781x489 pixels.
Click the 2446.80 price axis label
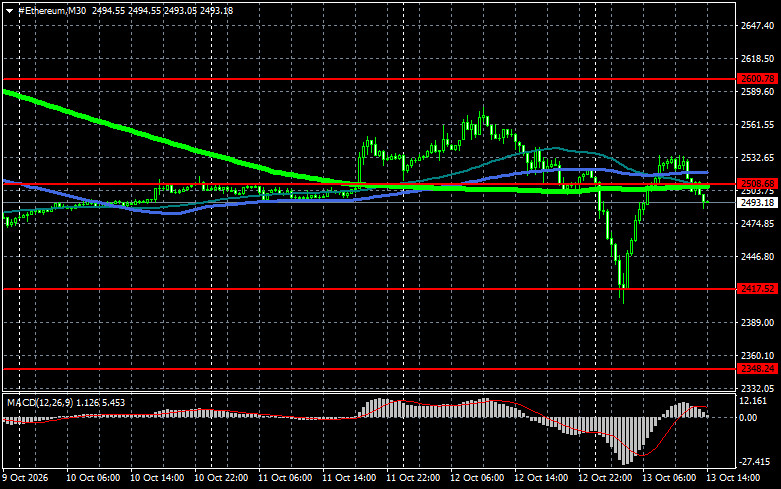(758, 257)
